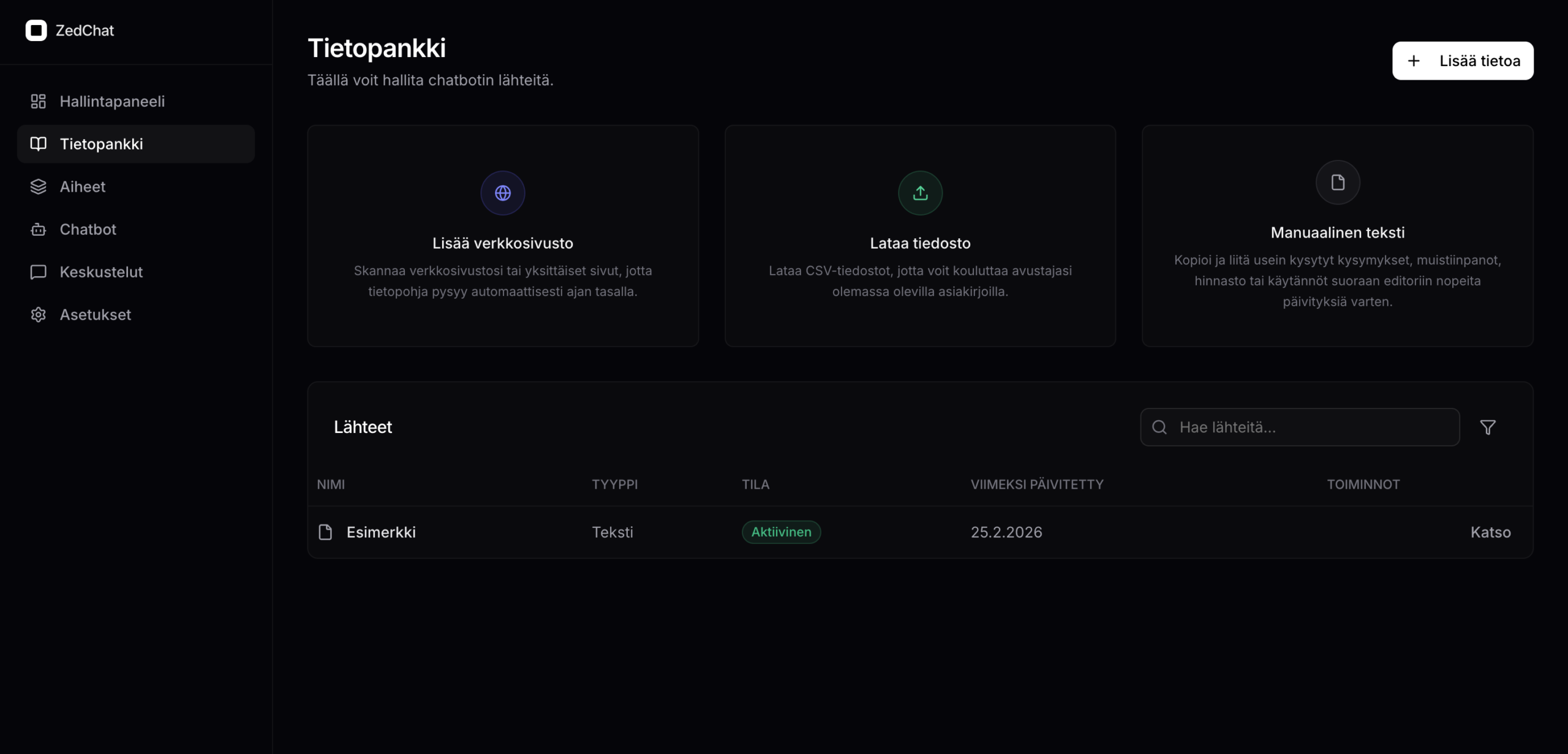This screenshot has height=754, width=1568.
Task: Click the ZedChat logo icon
Action: 36,30
